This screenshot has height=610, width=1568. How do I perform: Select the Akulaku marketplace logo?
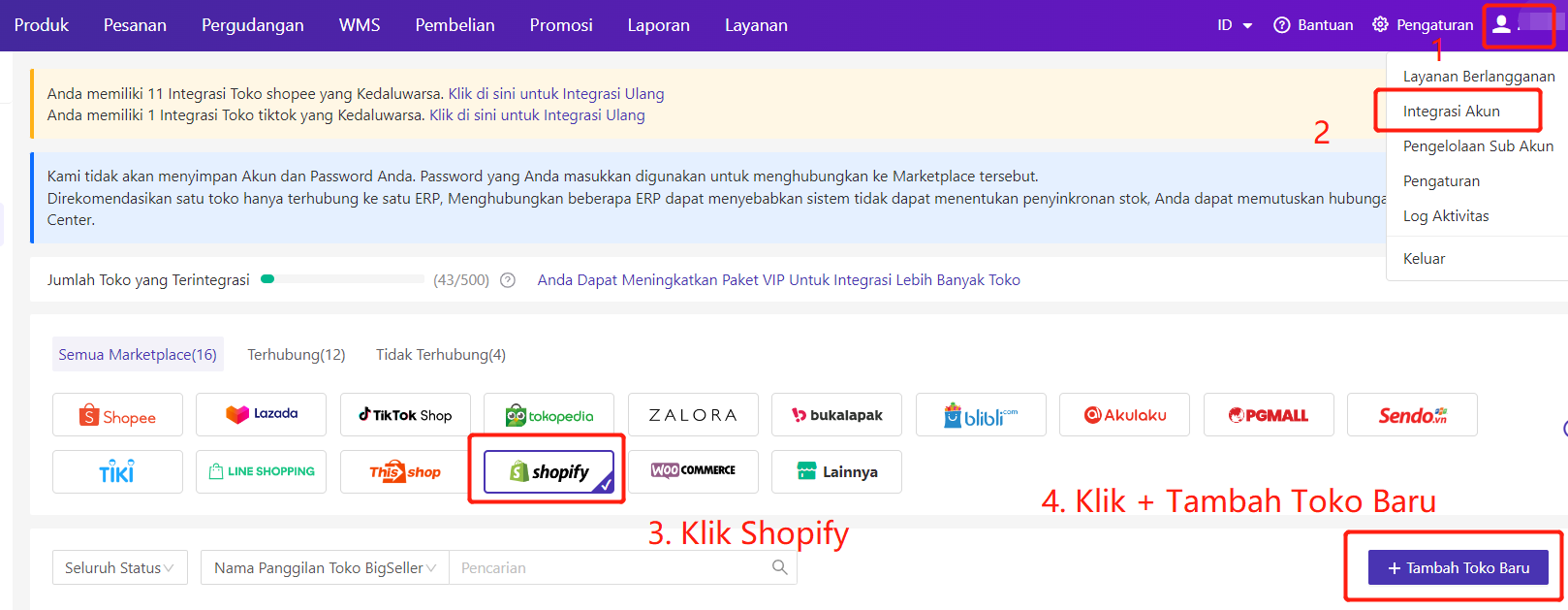pos(1124,415)
